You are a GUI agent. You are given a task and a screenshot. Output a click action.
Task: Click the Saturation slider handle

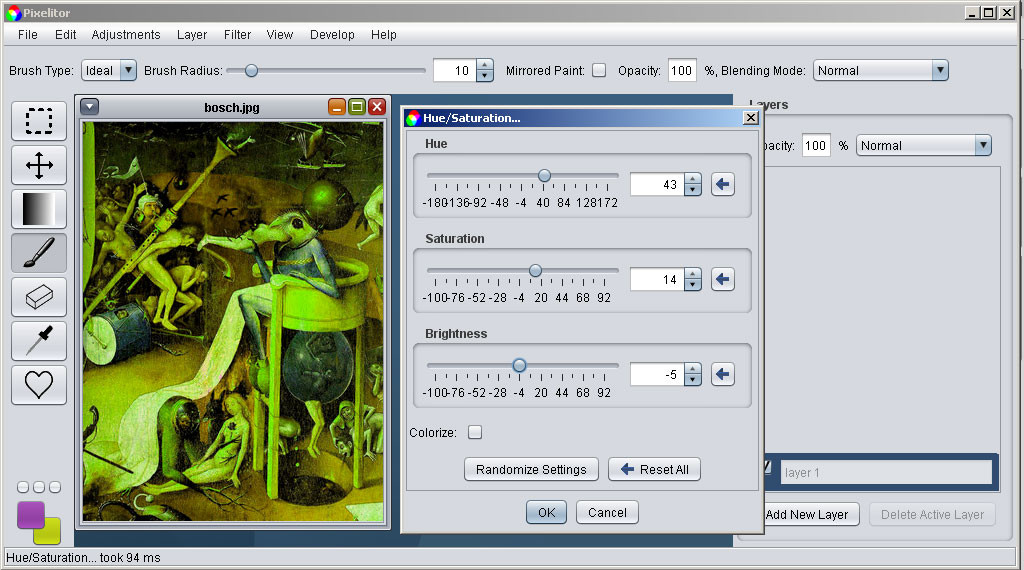coord(535,270)
